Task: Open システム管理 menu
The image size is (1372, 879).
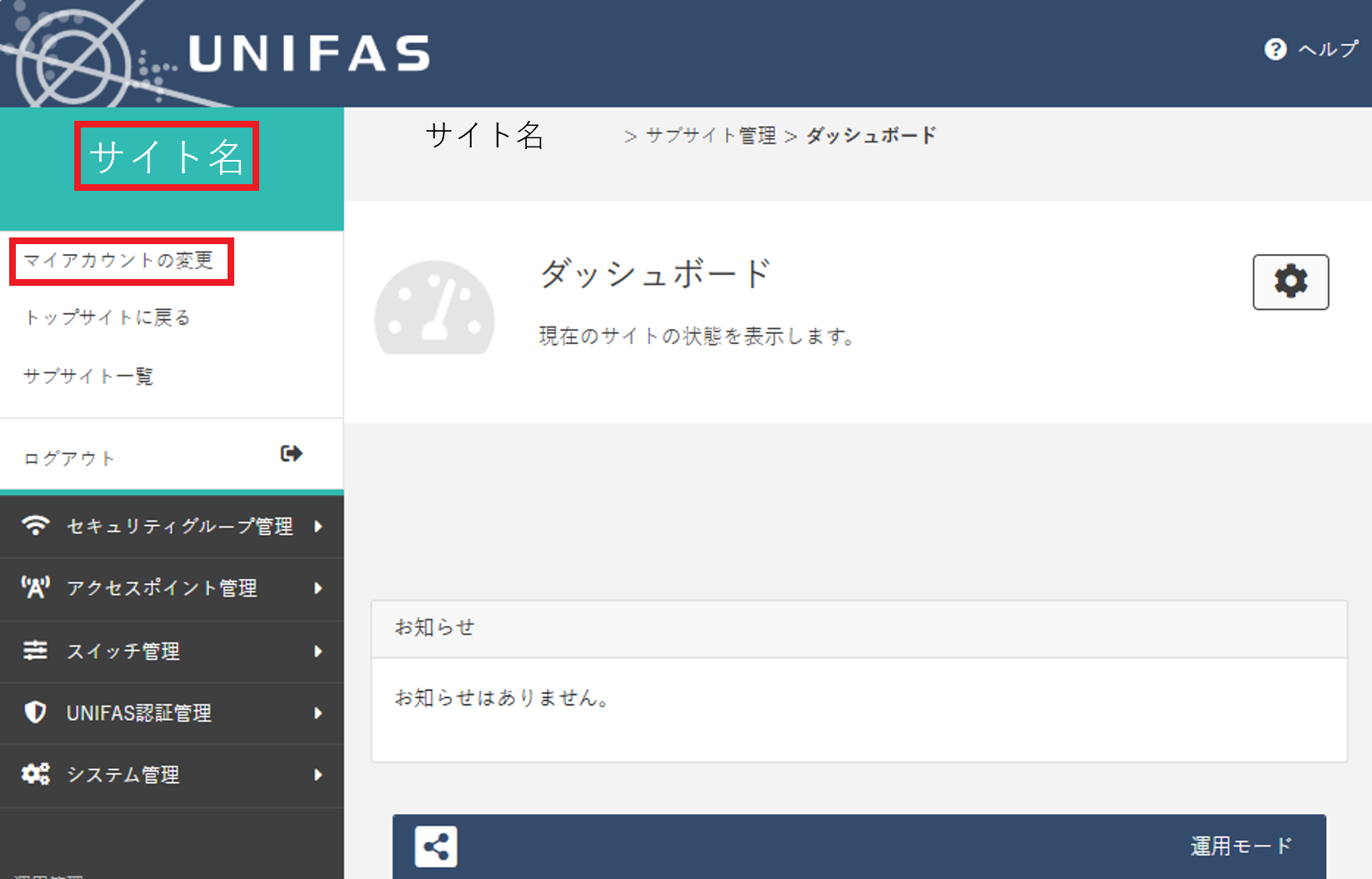Action: [x=172, y=775]
